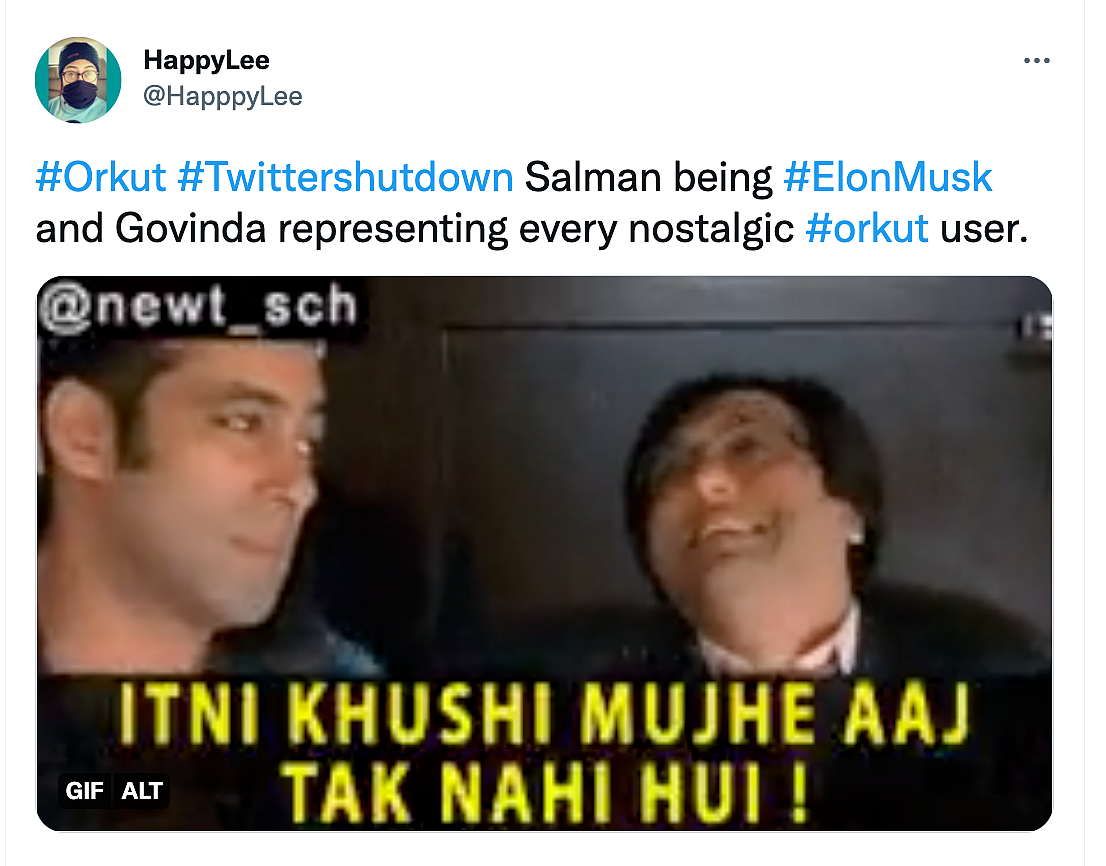Click the yellow ITNI KHUSHI caption text
1106x866 pixels.
pyautogui.click(x=544, y=715)
